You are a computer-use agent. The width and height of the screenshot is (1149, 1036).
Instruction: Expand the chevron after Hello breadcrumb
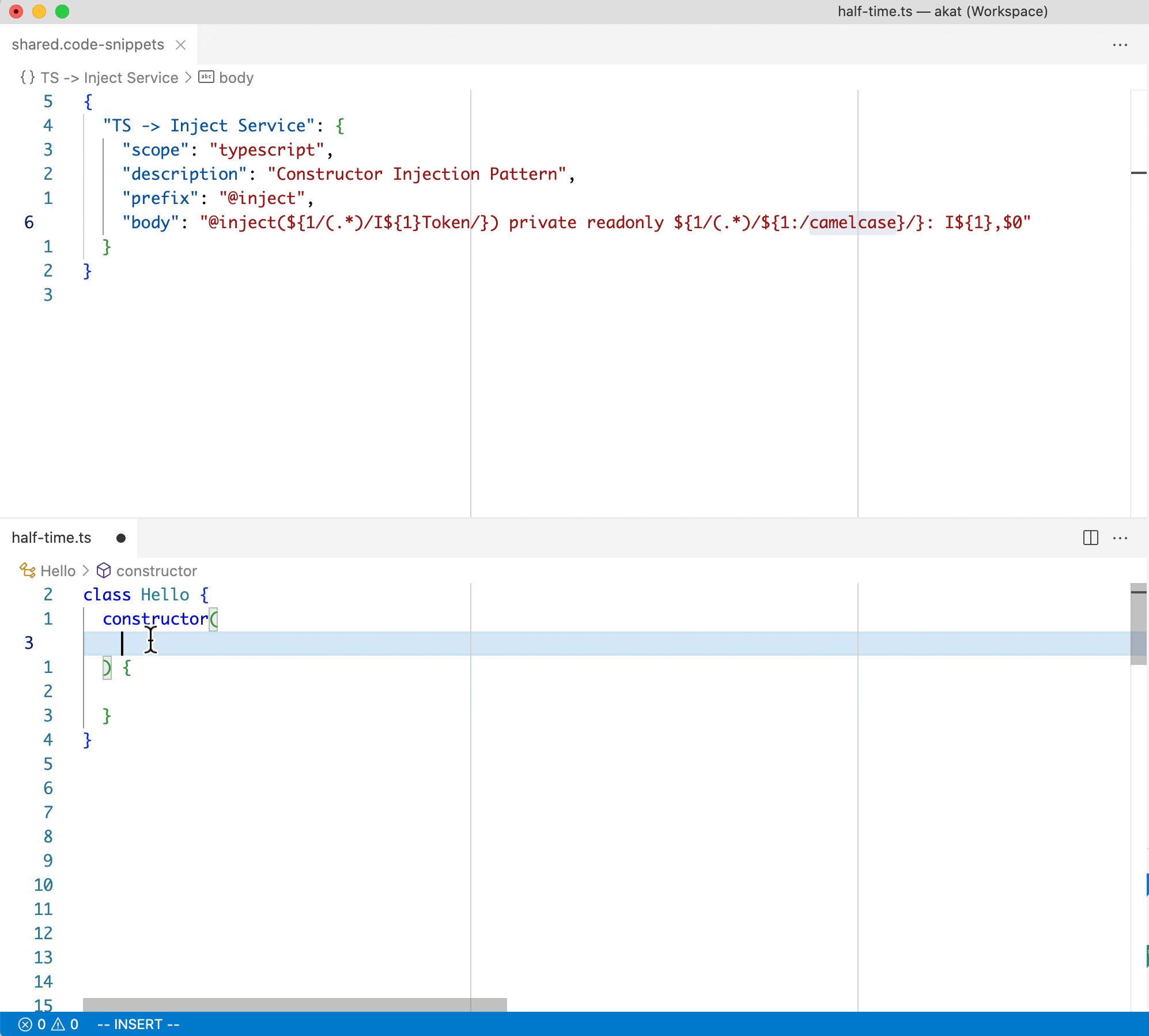(86, 570)
